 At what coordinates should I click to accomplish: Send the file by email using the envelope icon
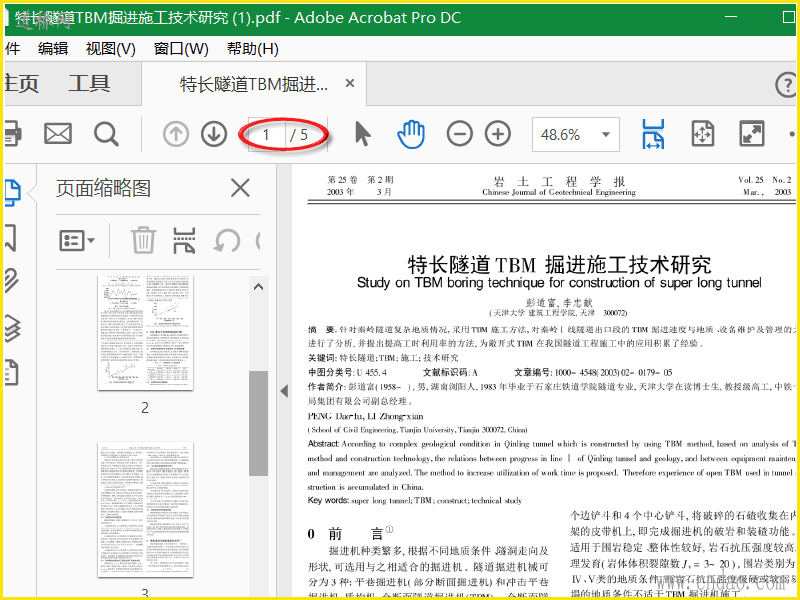coord(58,134)
